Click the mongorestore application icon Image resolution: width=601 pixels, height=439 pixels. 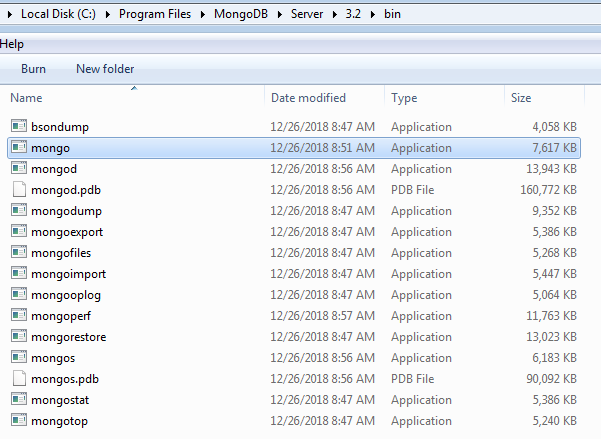click(19, 336)
